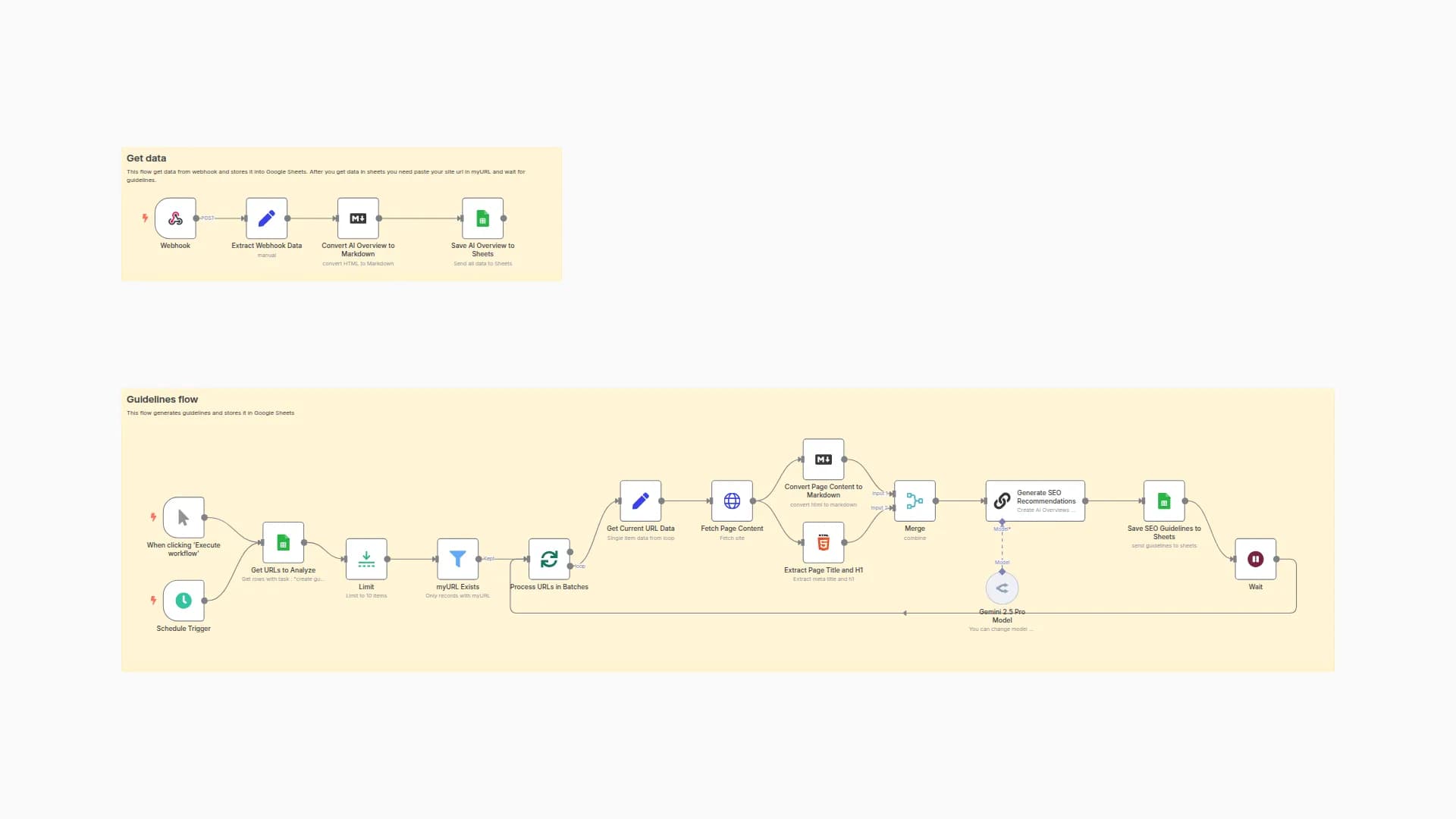Click the Model connector under Generate SEO Recommendations
Image resolution: width=1456 pixels, height=819 pixels.
pos(1002,522)
